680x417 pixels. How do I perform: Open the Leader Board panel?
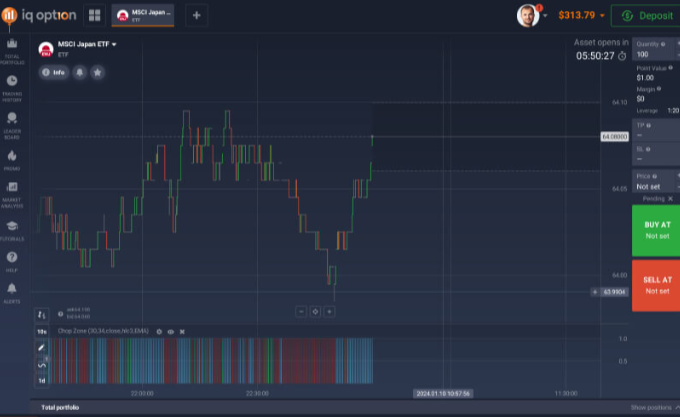(x=12, y=122)
